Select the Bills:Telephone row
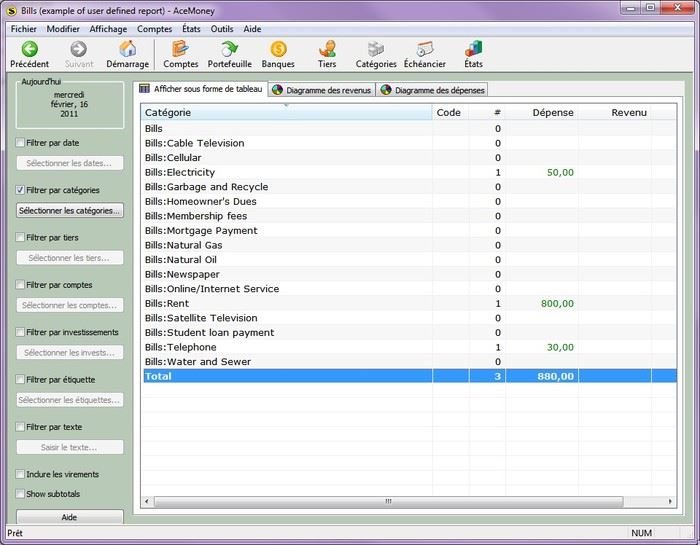Image resolution: width=700 pixels, height=545 pixels. [x=408, y=347]
